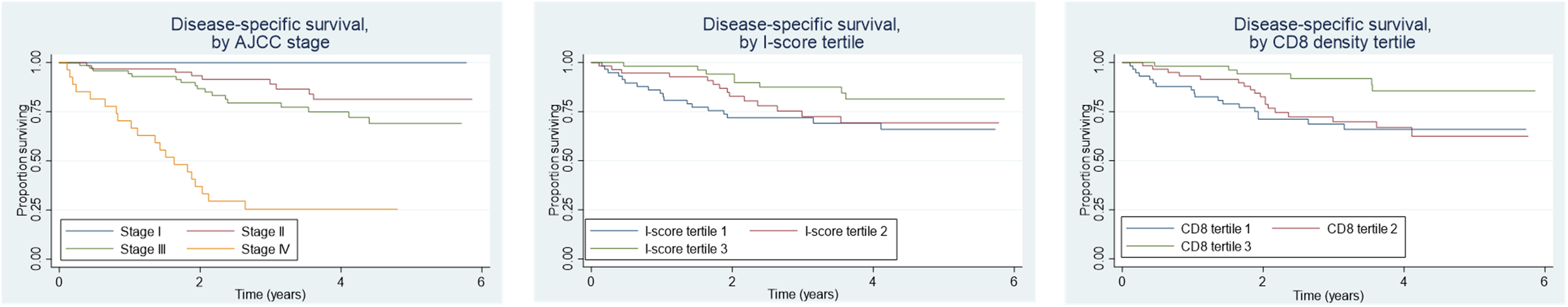Viewport: 1568px width, 307px height.
Task: Click the red Stage II legend line sample
Action: (x=210, y=232)
